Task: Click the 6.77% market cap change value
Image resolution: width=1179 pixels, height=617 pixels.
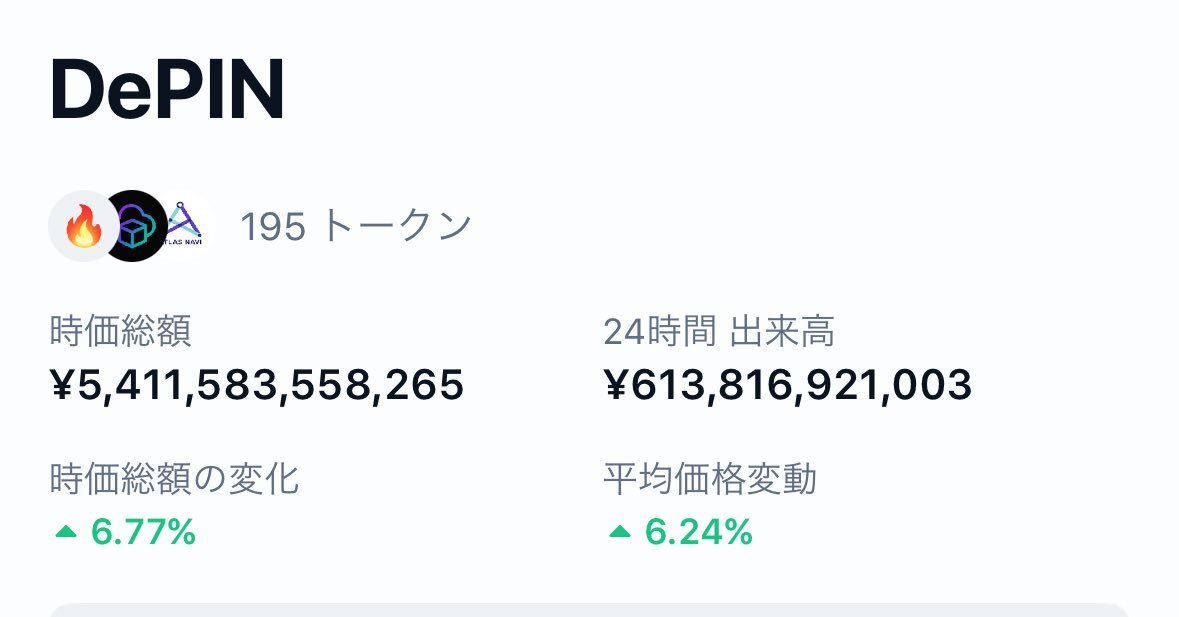Action: pos(144,532)
